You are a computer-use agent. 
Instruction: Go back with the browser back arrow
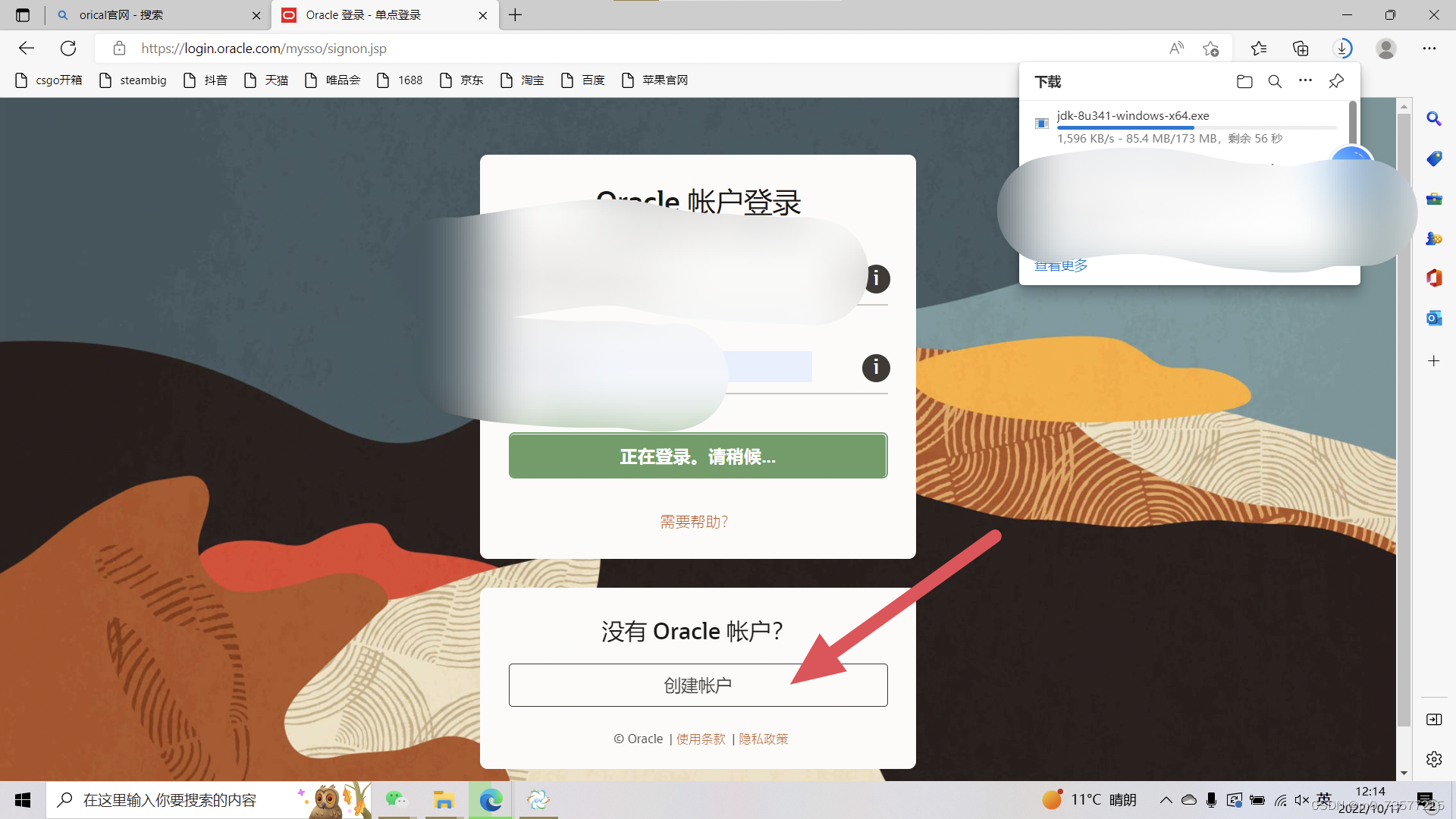(27, 49)
